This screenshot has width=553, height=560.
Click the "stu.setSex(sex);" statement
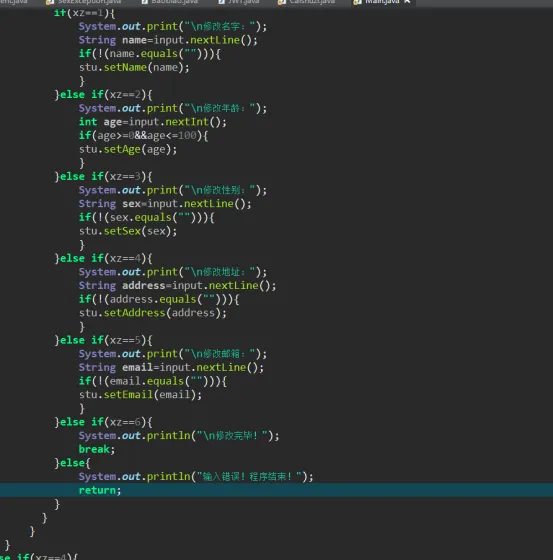pyautogui.click(x=128, y=231)
